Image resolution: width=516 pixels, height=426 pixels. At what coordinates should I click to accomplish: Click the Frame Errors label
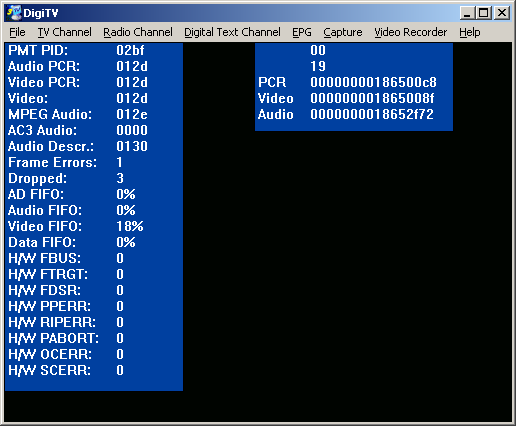point(52,162)
